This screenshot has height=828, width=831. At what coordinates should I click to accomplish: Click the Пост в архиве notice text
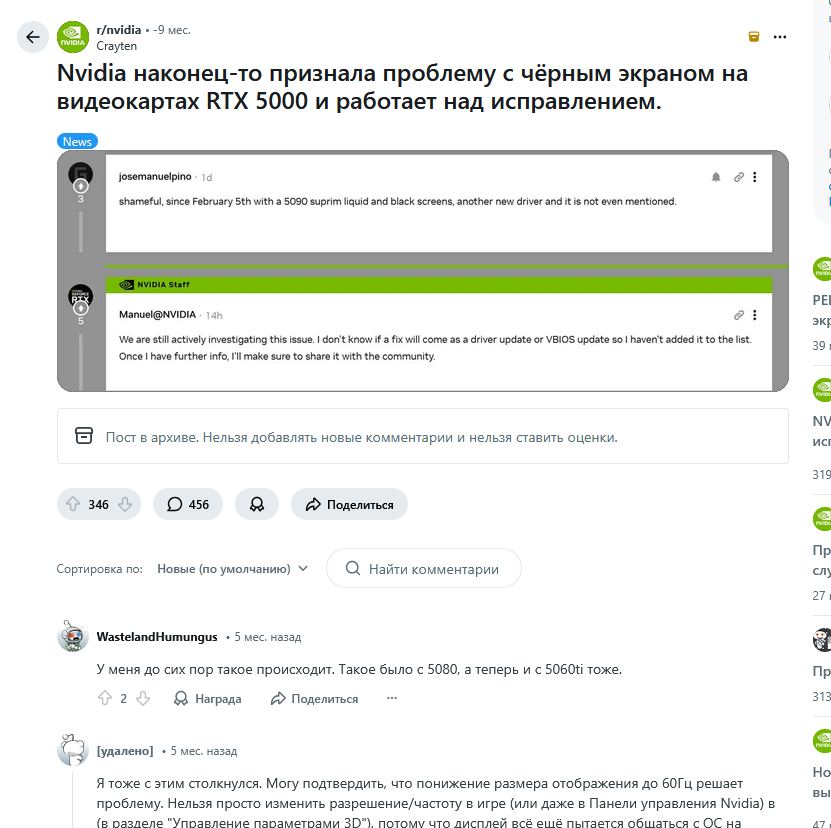pyautogui.click(x=361, y=437)
